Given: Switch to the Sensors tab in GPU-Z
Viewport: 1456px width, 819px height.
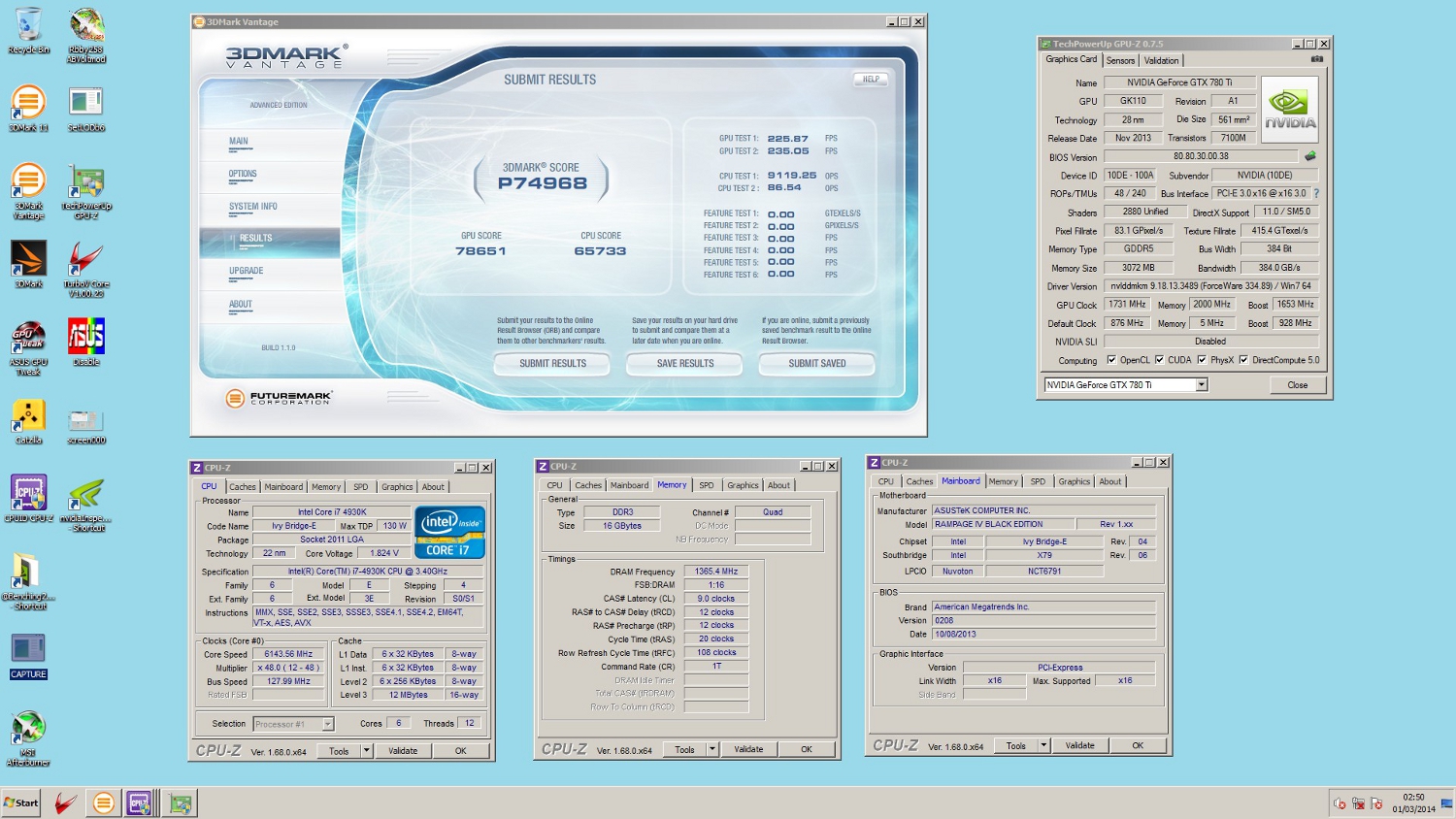Looking at the screenshot, I should coord(1120,60).
